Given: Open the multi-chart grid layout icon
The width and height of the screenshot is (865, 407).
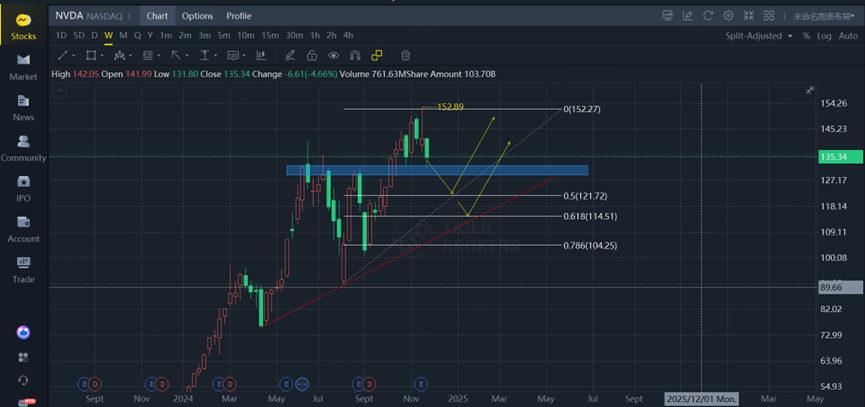Looking at the screenshot, I should pyautogui.click(x=769, y=15).
